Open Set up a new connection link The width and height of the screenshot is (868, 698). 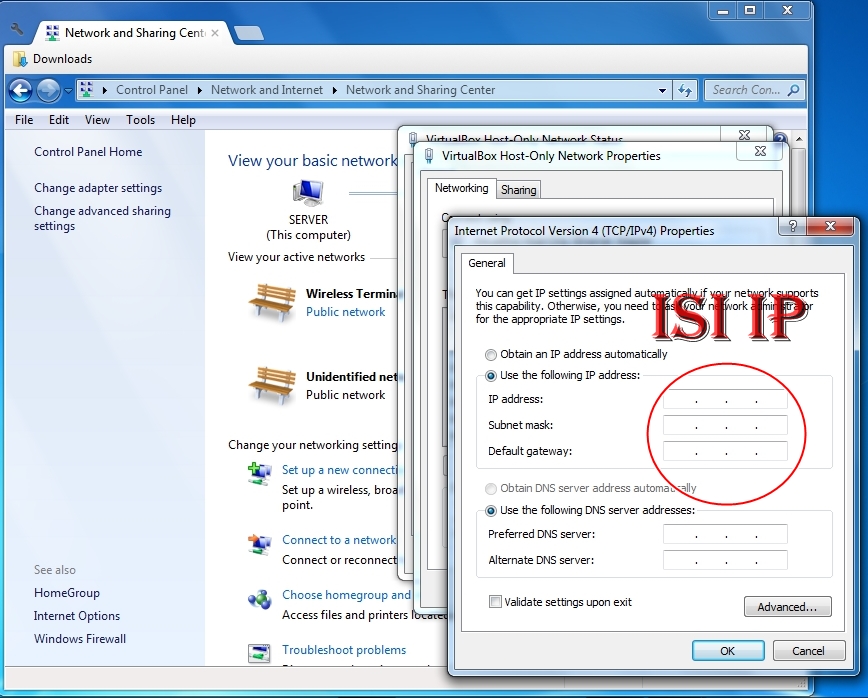(x=340, y=470)
